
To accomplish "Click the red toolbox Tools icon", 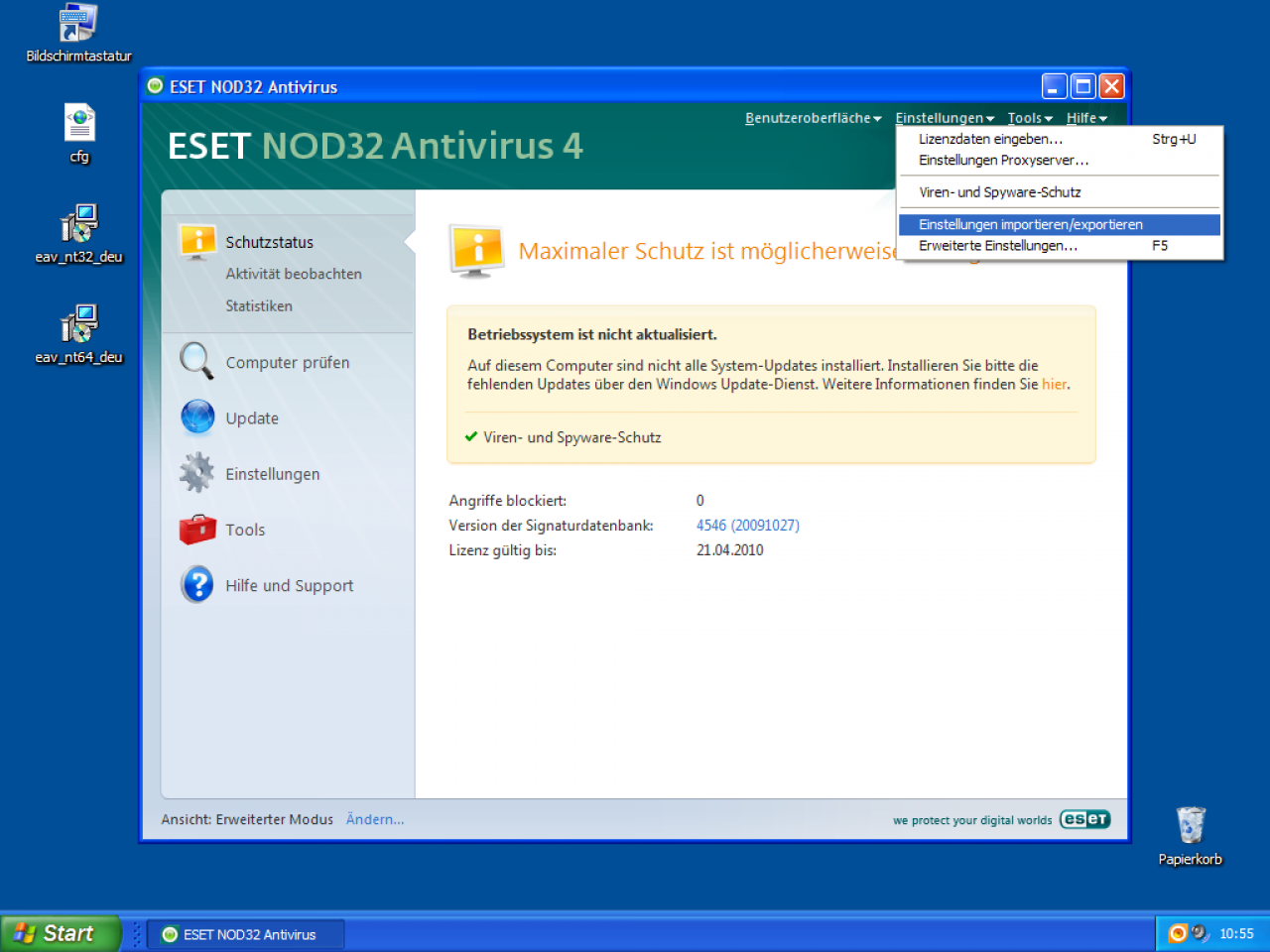I will (x=197, y=529).
